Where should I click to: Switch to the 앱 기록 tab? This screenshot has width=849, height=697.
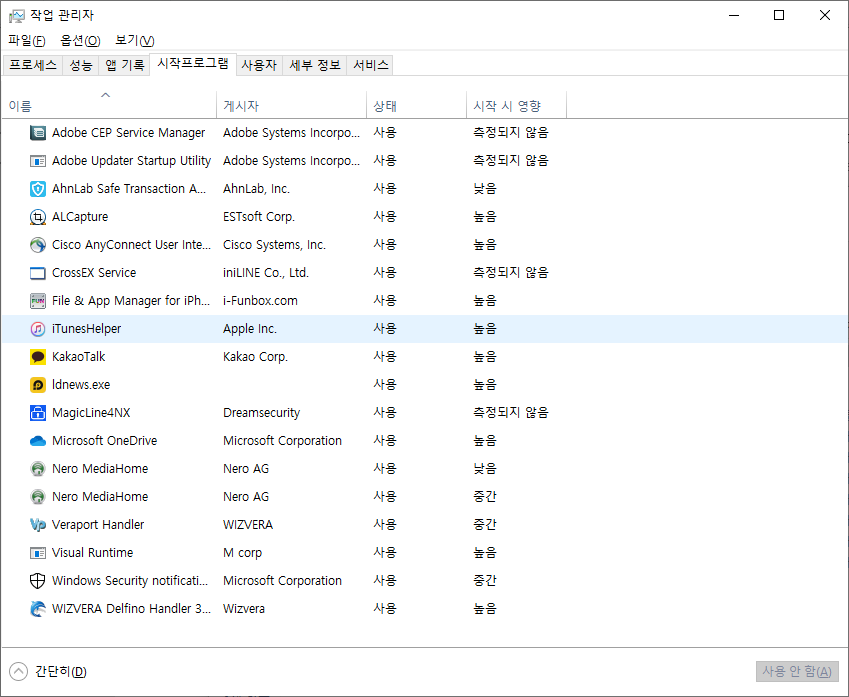pos(125,66)
